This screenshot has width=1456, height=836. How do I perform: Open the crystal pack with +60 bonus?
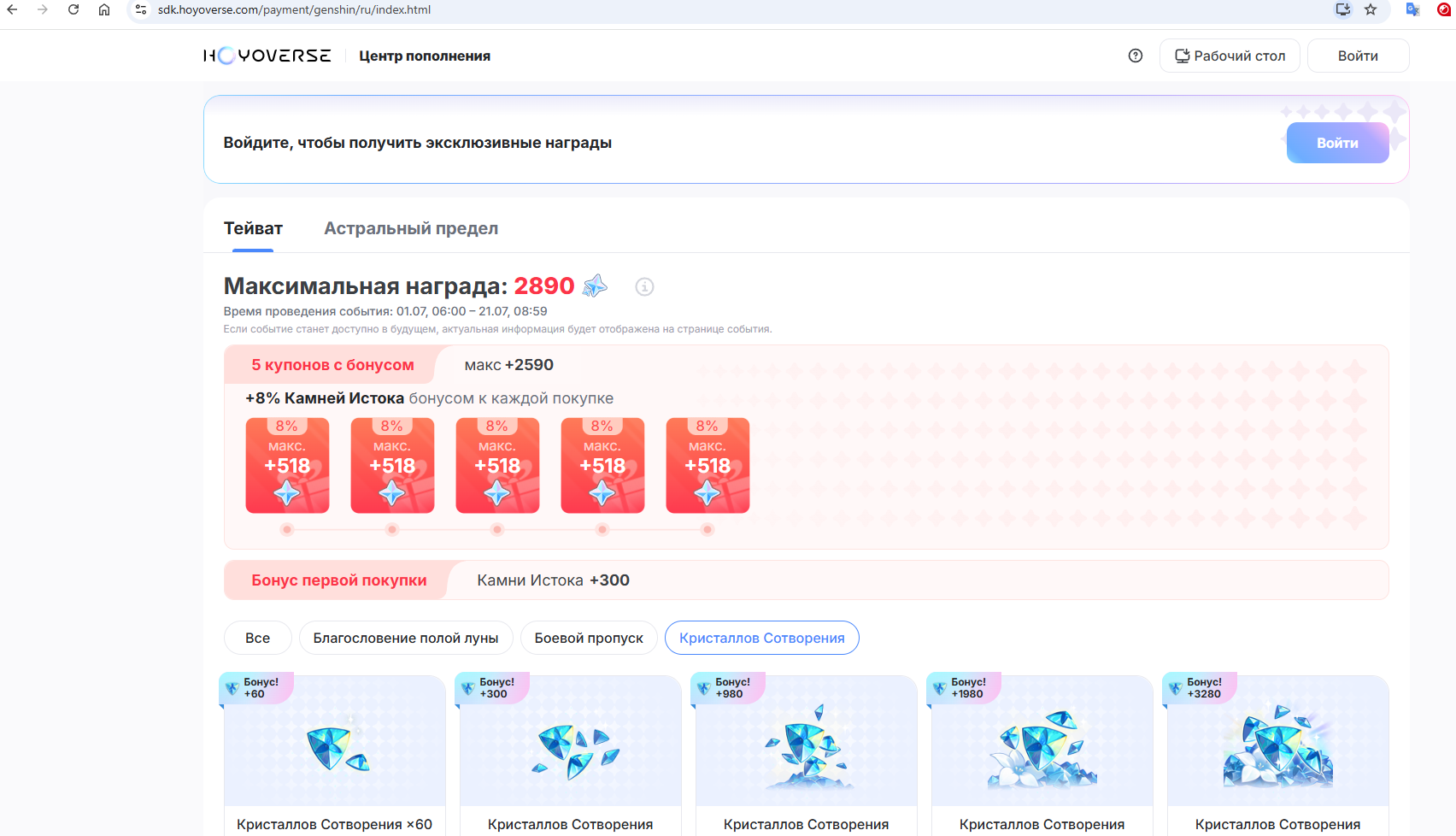pyautogui.click(x=335, y=756)
